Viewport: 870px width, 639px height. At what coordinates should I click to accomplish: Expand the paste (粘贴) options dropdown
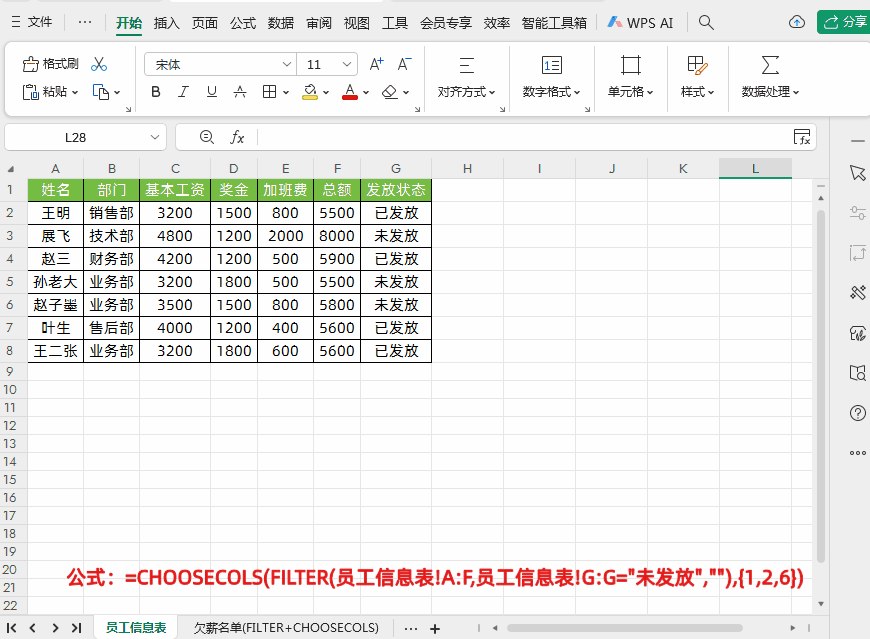click(x=75, y=93)
